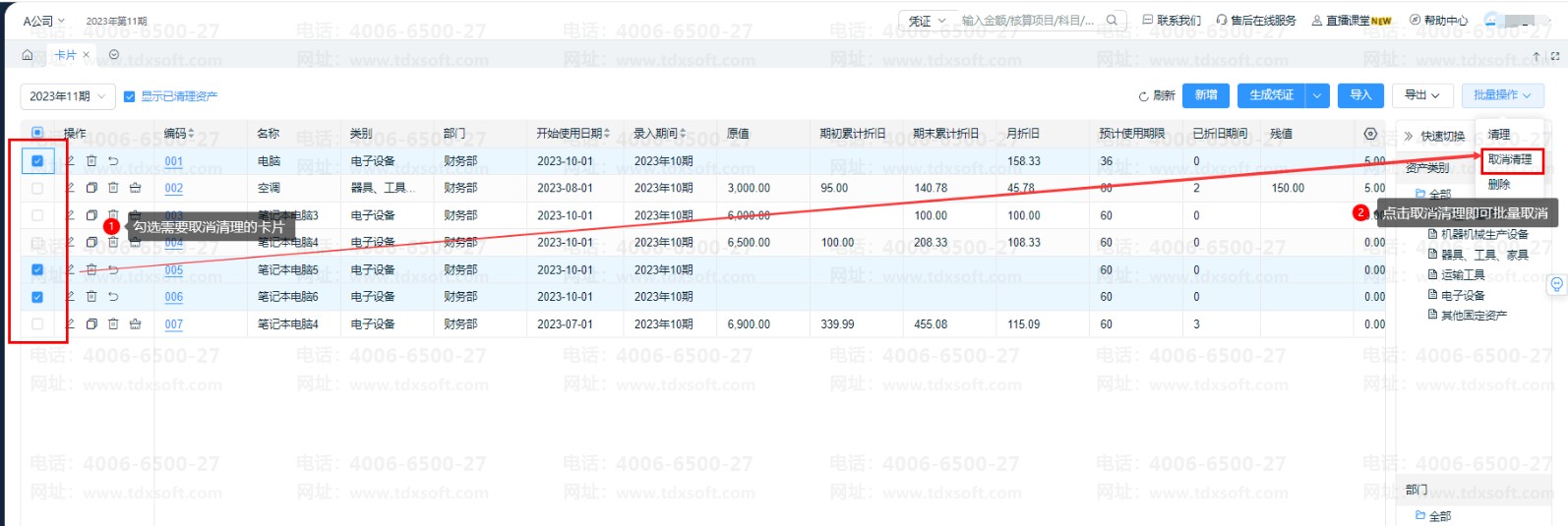This screenshot has width=1568, height=526.
Task: Delete asset card 002 via trash icon
Action: click(113, 188)
